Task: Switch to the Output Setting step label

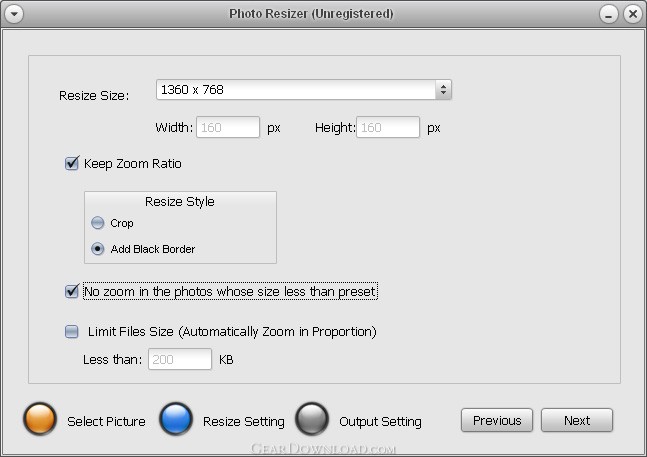Action: tap(380, 422)
